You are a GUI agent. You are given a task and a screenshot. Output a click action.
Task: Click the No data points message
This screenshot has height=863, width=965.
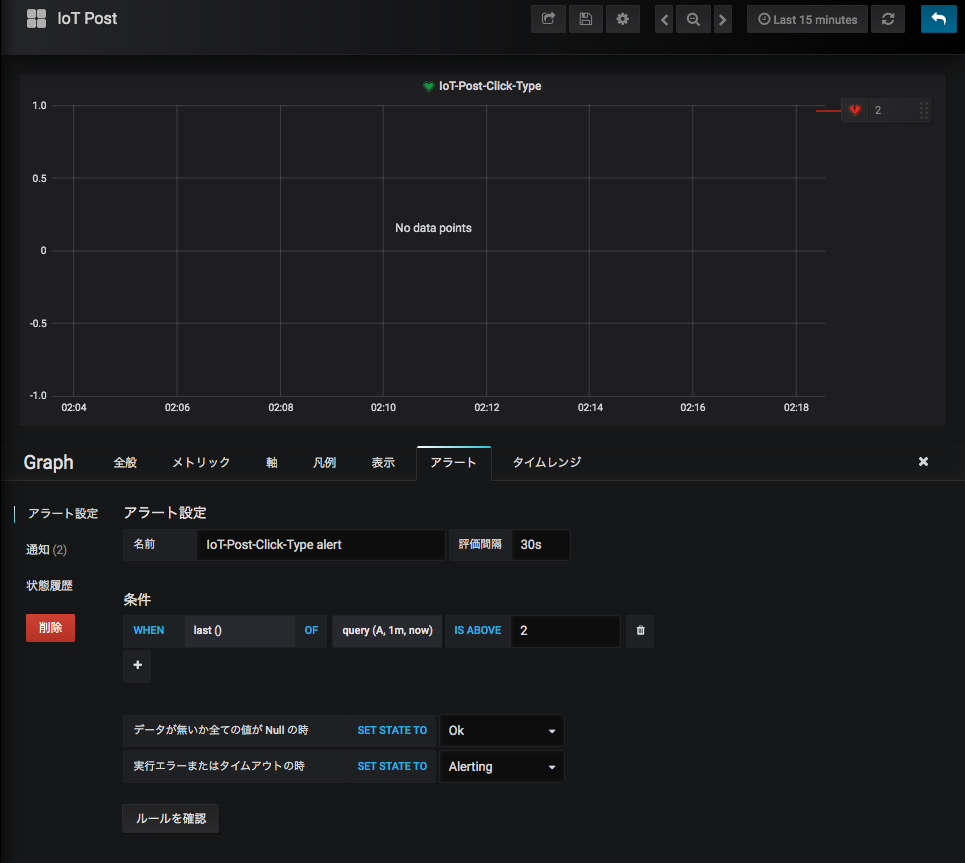click(433, 228)
